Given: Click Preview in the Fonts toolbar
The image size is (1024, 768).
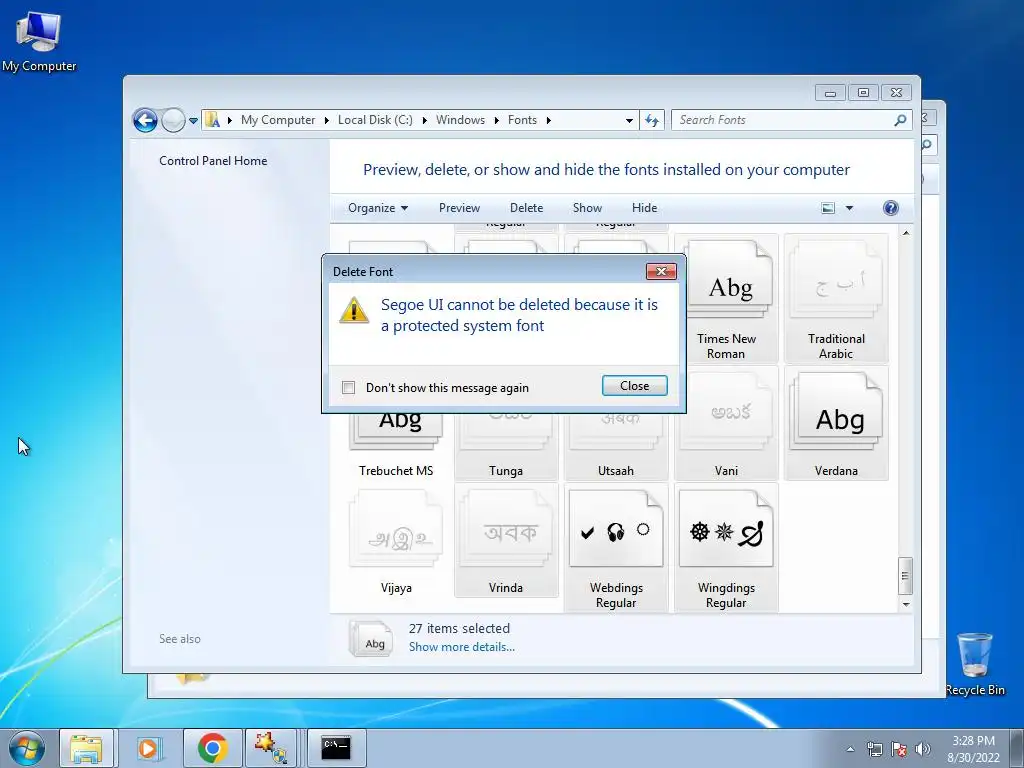Looking at the screenshot, I should pos(459,208).
